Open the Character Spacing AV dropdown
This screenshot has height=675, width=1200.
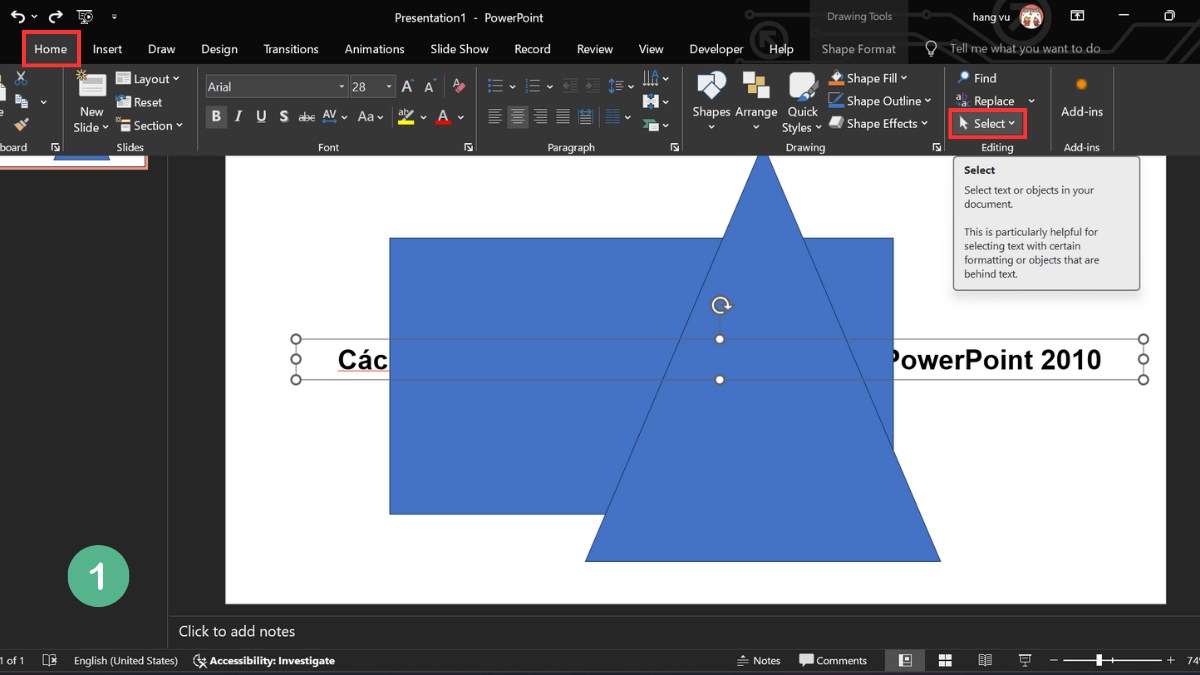tap(334, 117)
